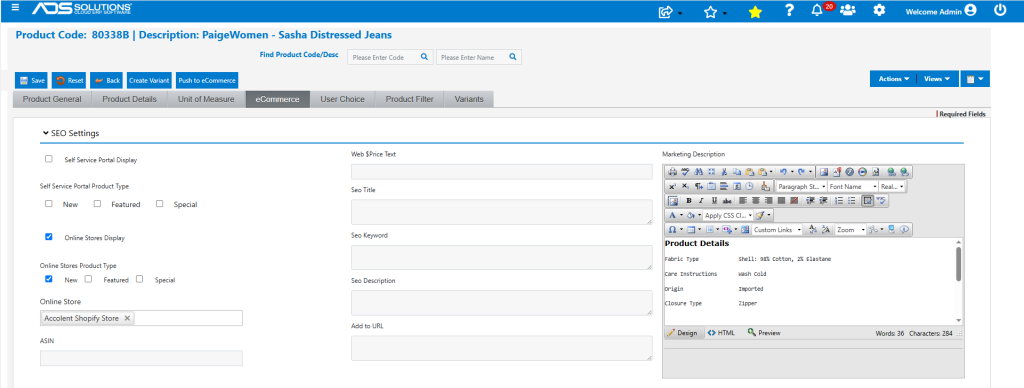Open the settings gear icon
The image size is (1024, 388).
[x=880, y=10]
